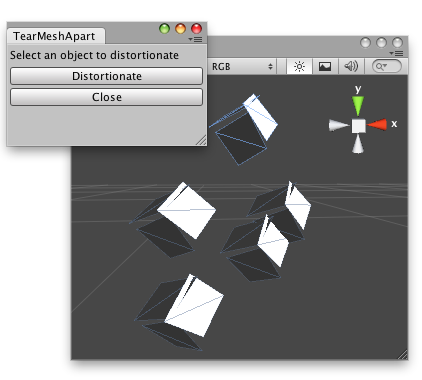Click the Close button
Viewport: 422px width, 380px height.
pyautogui.click(x=106, y=97)
